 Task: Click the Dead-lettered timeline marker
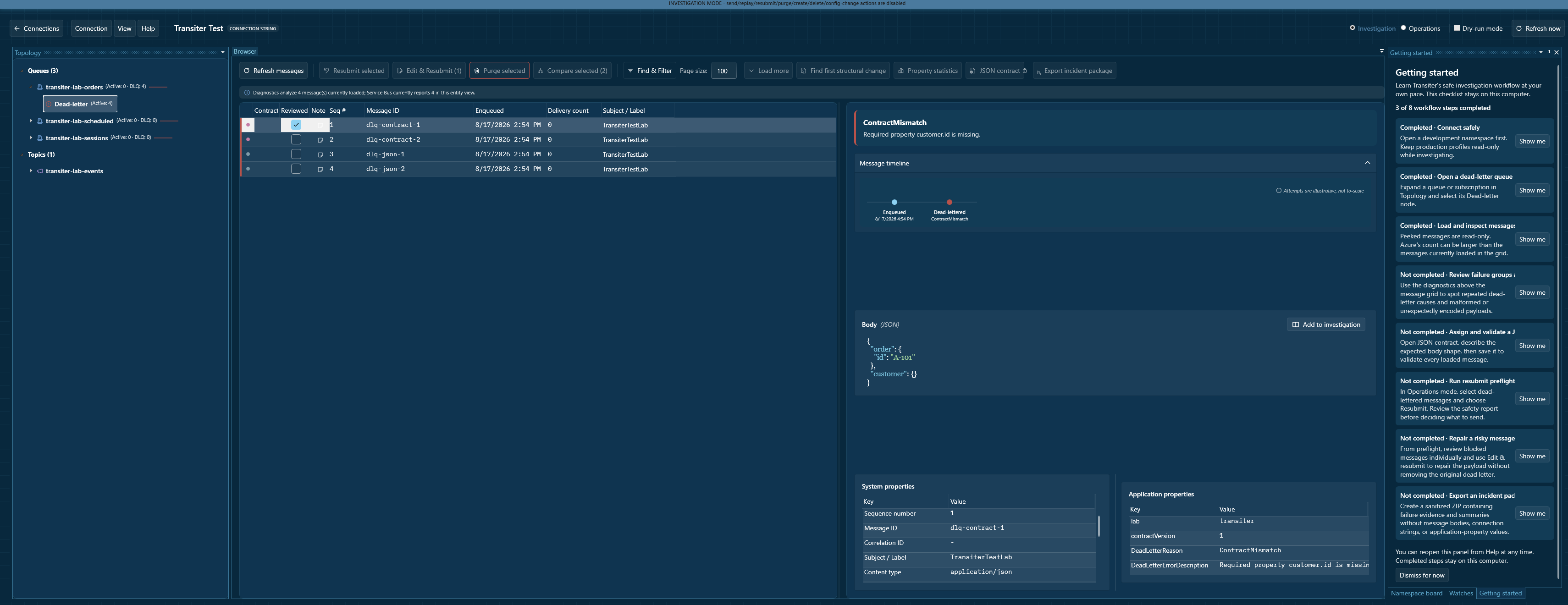coord(949,202)
